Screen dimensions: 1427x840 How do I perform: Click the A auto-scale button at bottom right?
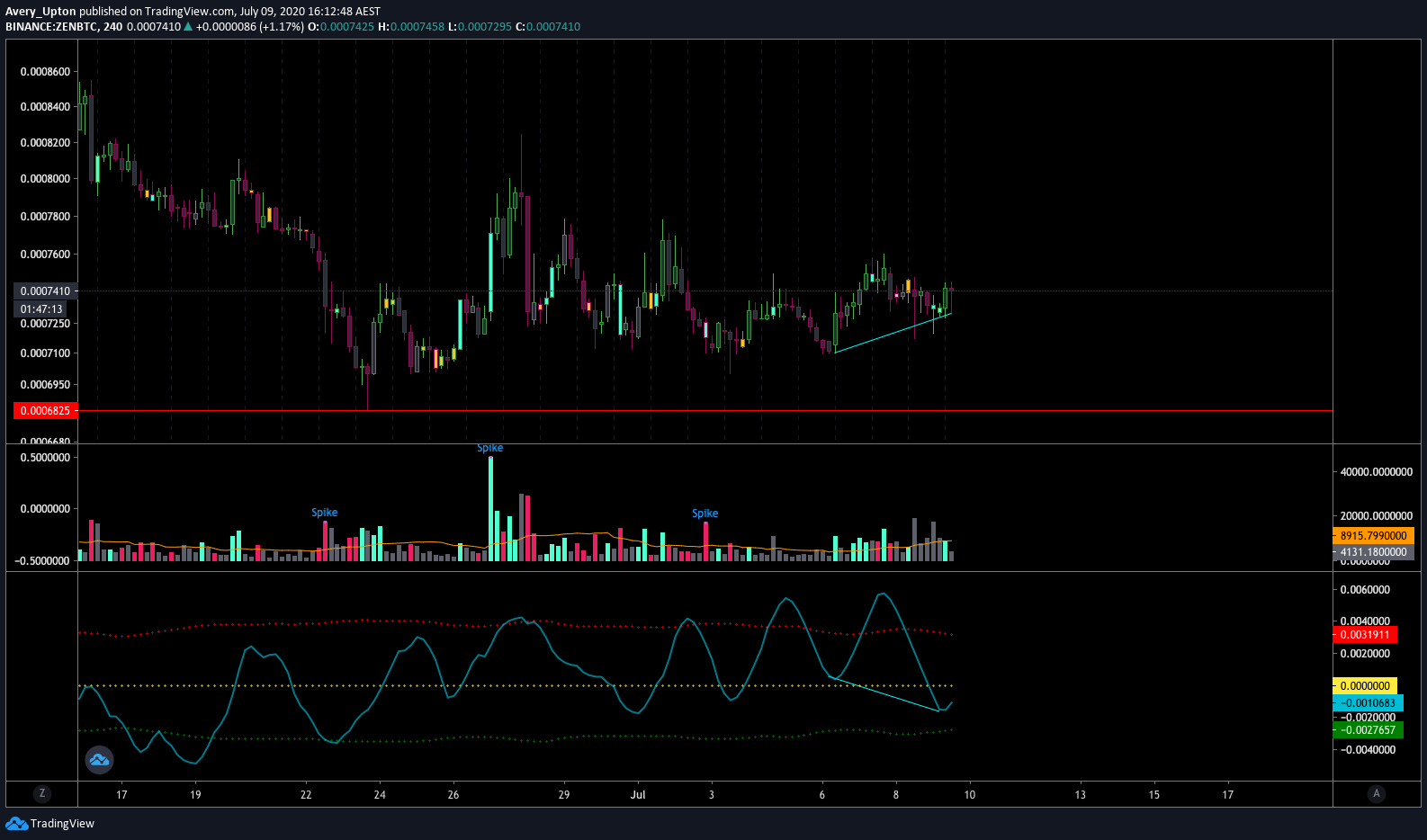(x=1376, y=794)
